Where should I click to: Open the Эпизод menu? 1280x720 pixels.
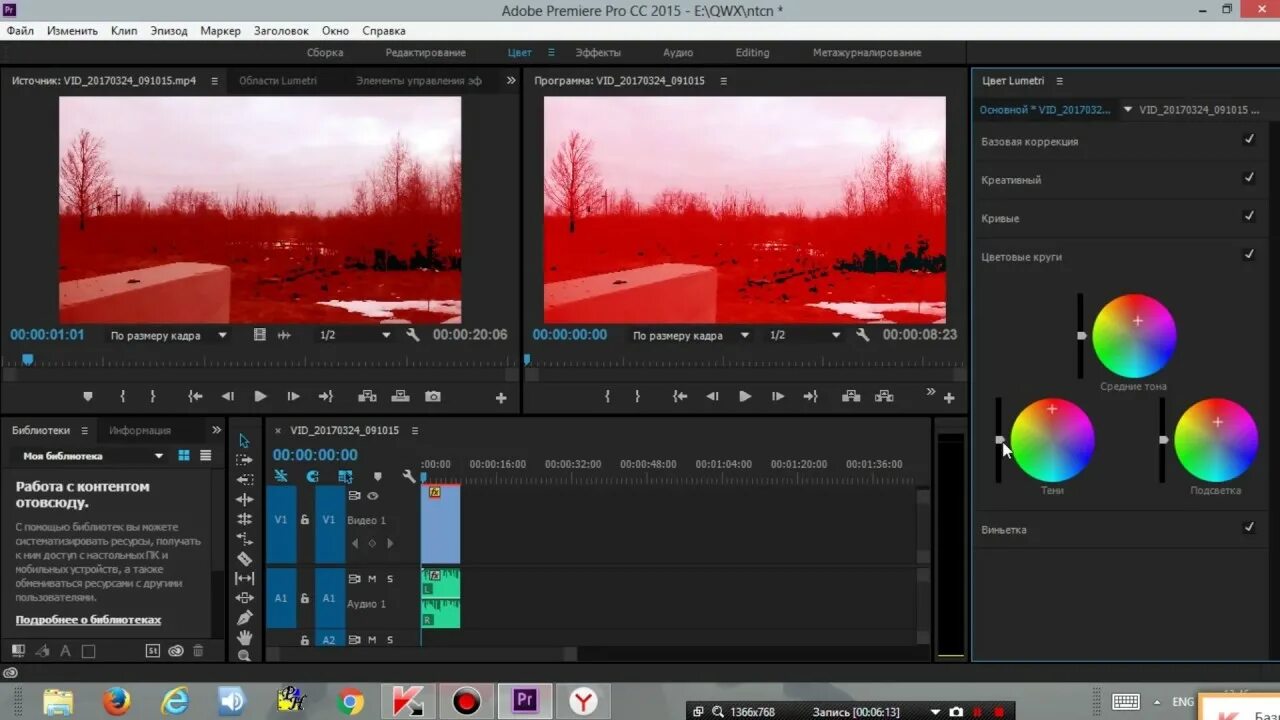tap(169, 31)
